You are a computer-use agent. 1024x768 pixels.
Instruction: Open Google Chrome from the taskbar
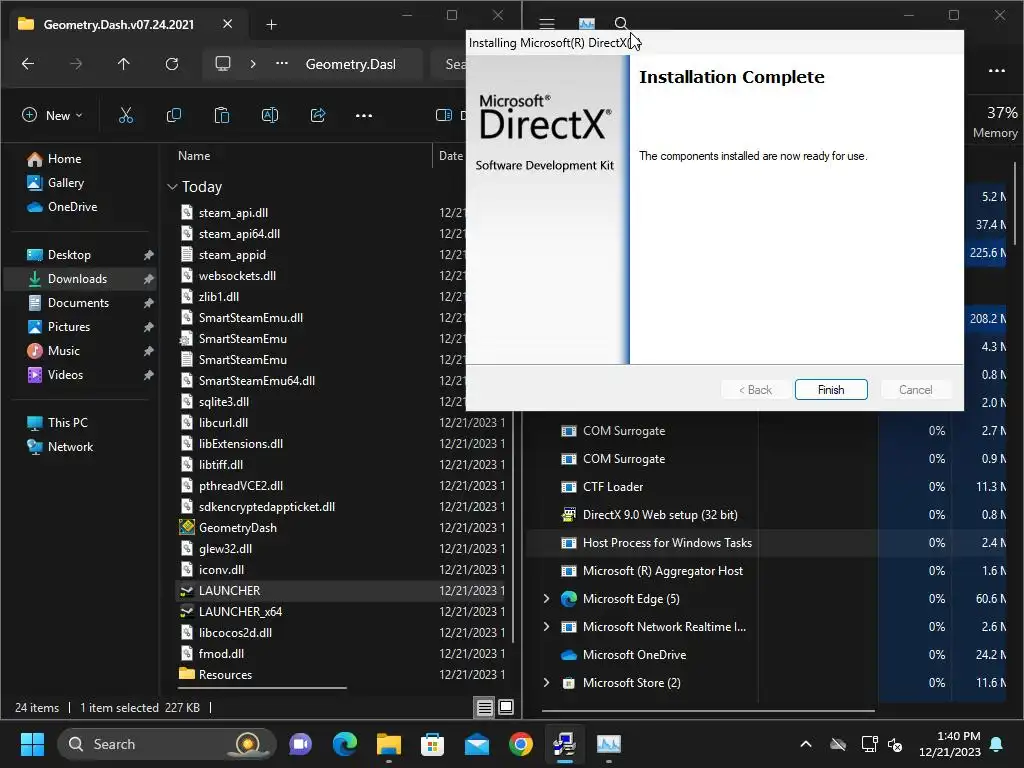[x=520, y=744]
